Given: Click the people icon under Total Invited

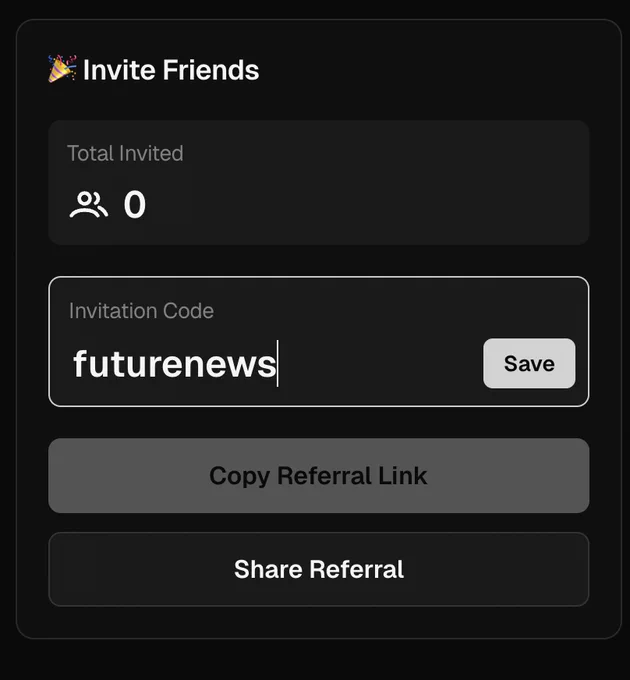Looking at the screenshot, I should (x=88, y=205).
